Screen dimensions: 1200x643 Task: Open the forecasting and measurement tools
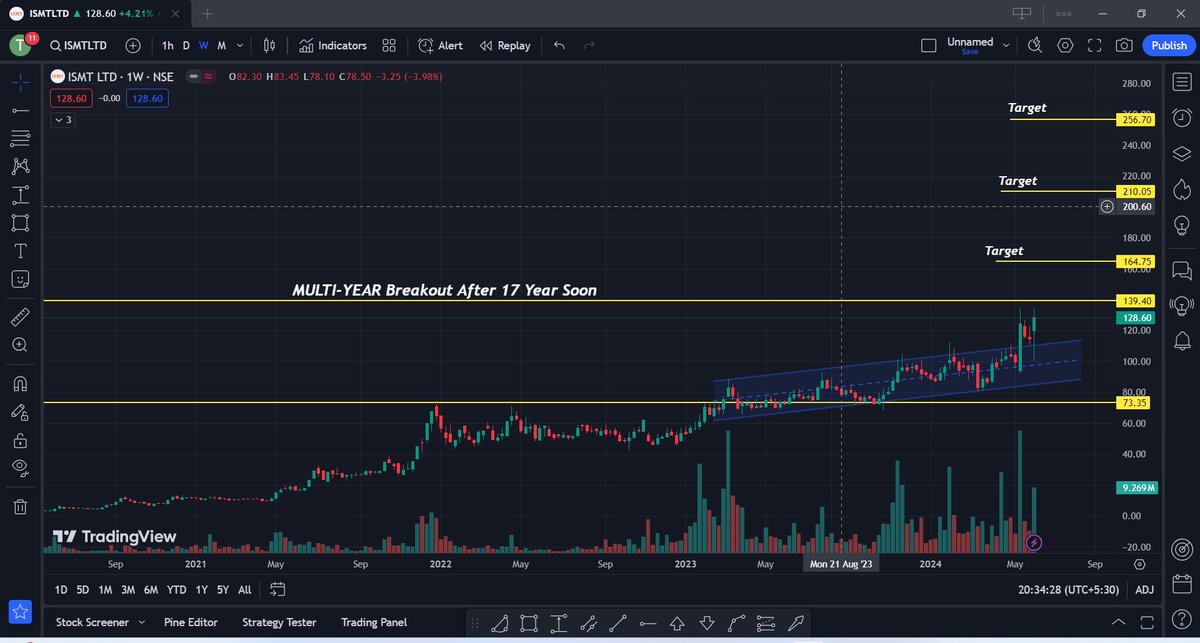pos(21,194)
